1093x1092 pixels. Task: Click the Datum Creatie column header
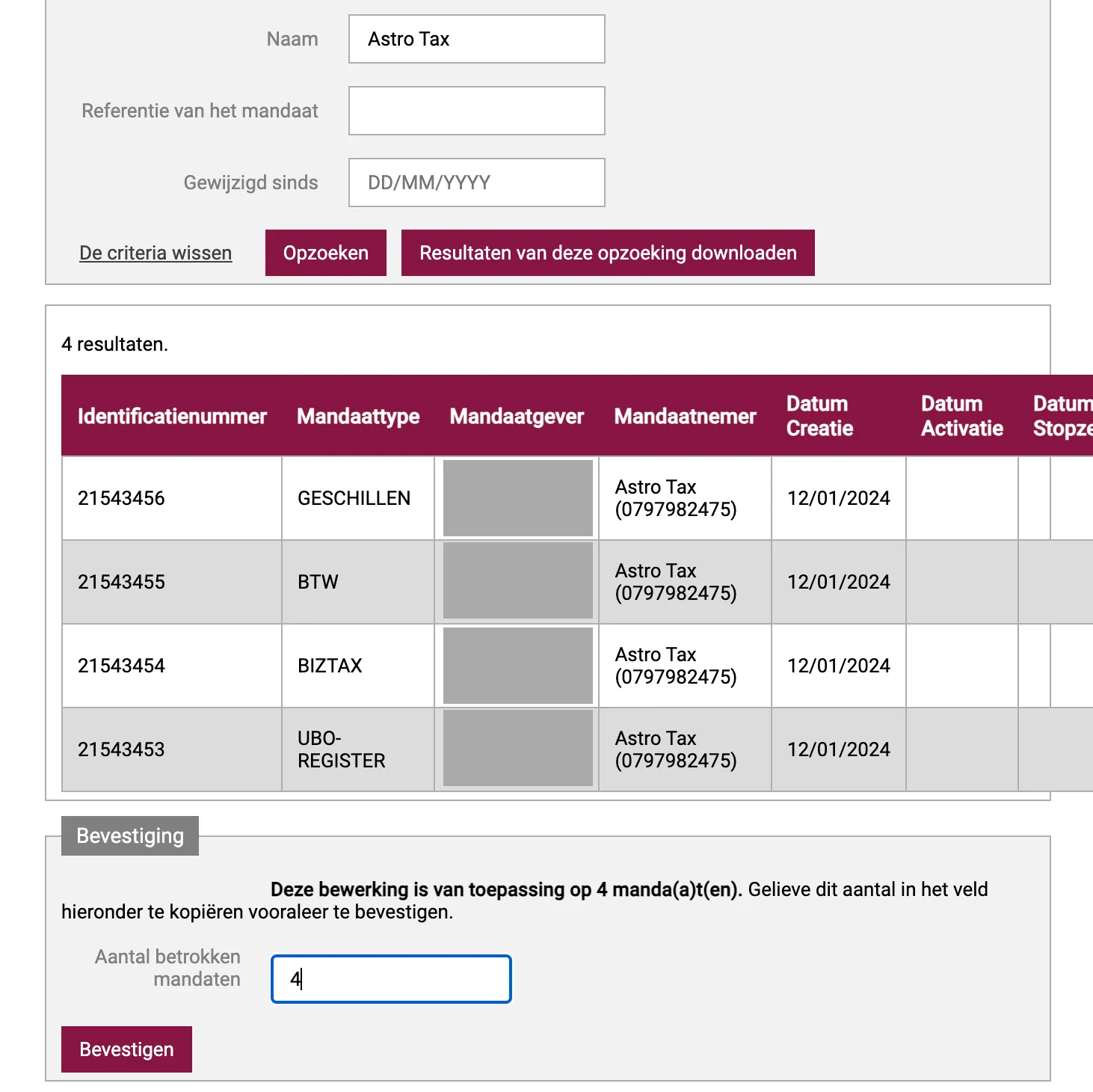pyautogui.click(x=819, y=416)
